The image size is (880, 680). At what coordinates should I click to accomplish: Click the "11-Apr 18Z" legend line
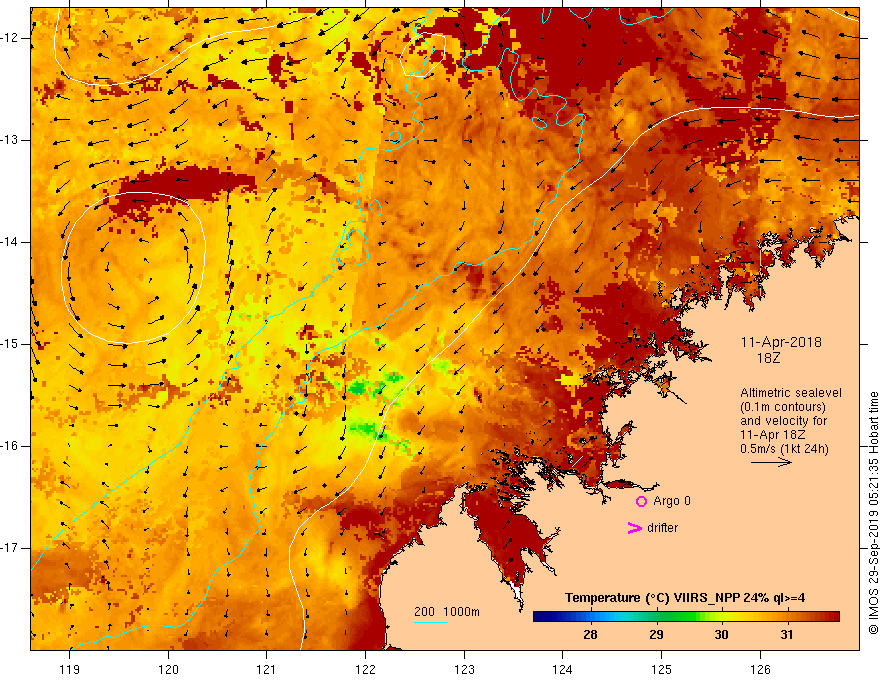pyautogui.click(x=773, y=435)
